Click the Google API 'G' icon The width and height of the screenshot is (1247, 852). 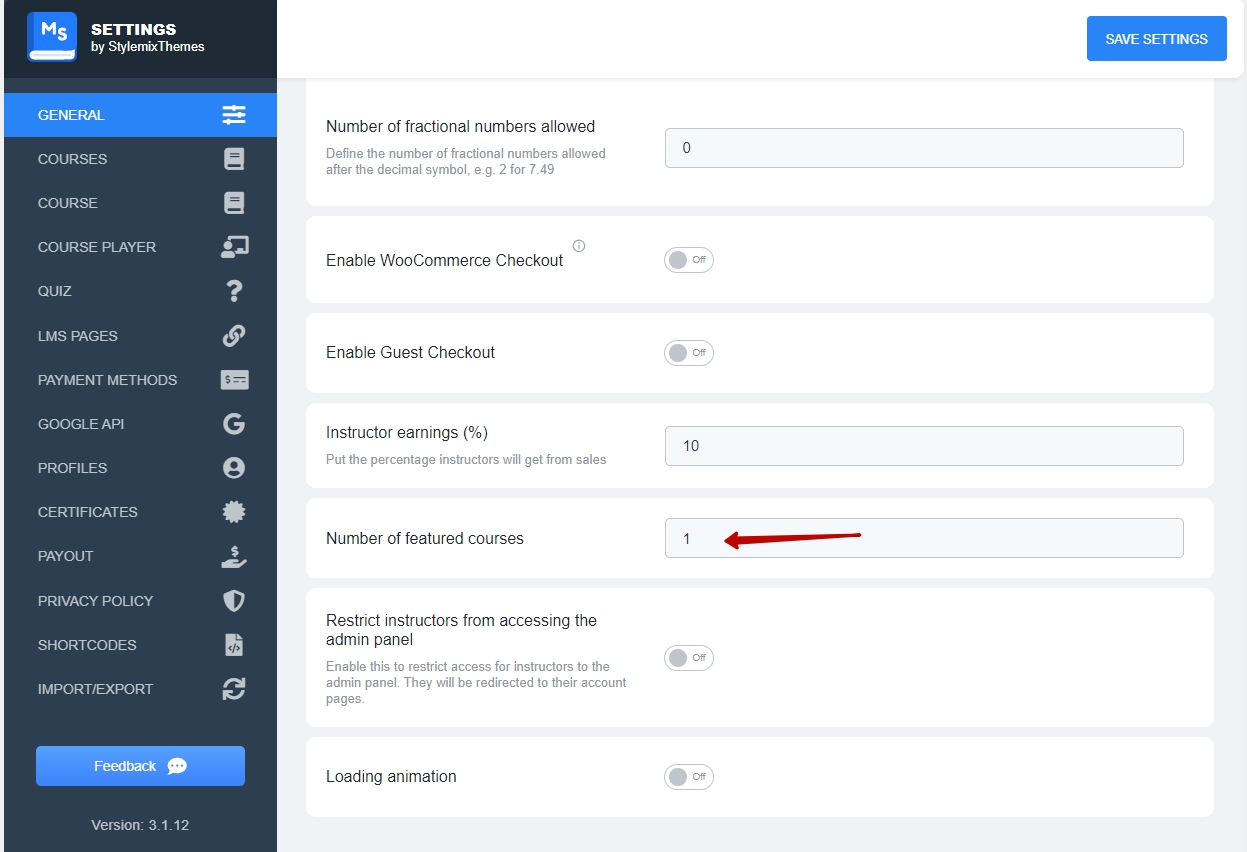234,424
